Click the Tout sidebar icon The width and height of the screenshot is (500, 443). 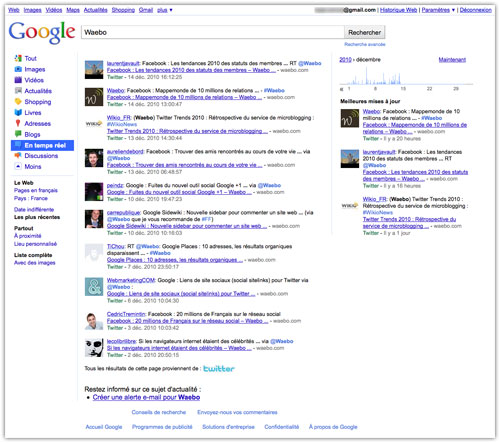point(18,58)
